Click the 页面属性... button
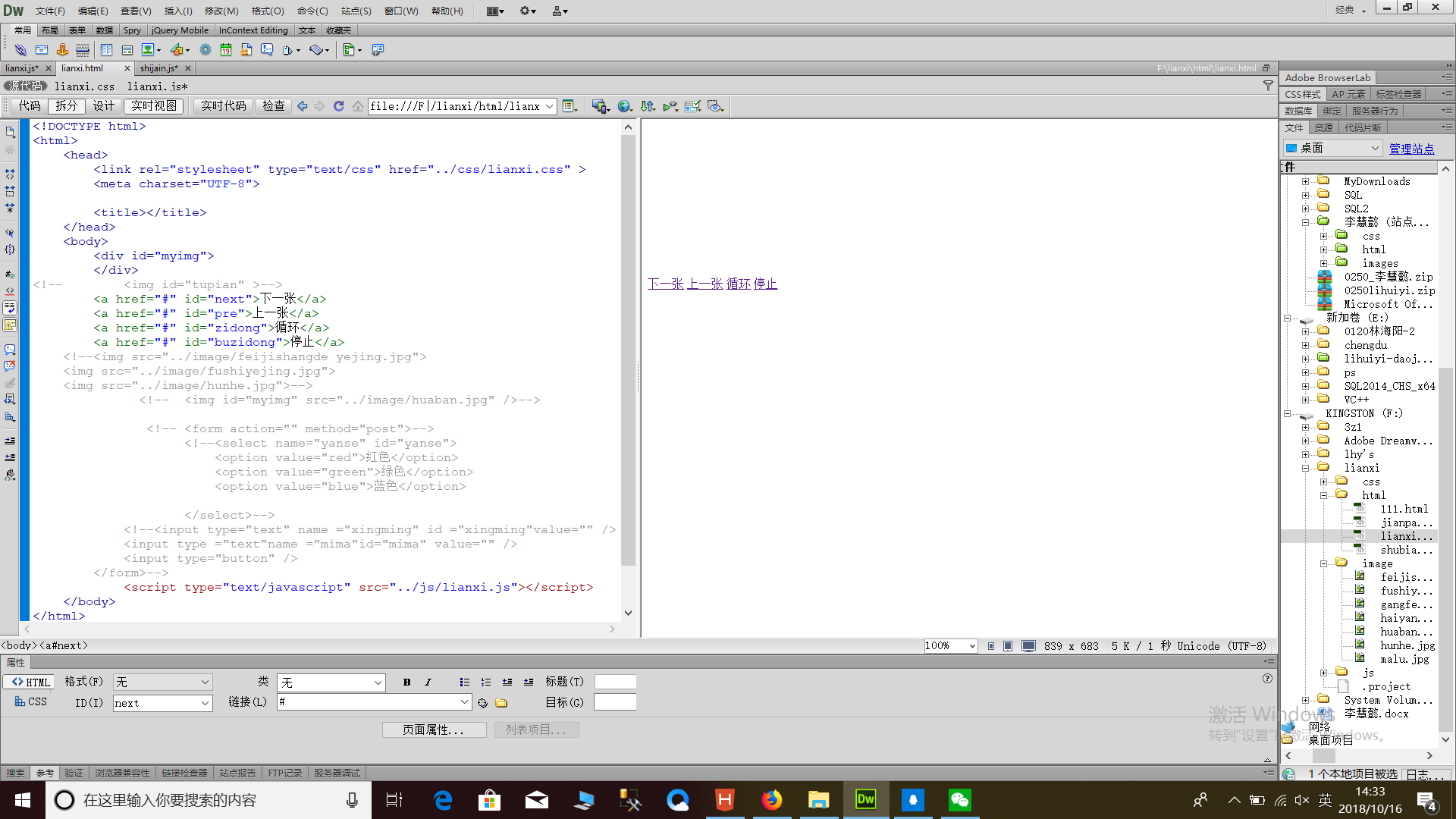The height and width of the screenshot is (819, 1456). pos(434,730)
